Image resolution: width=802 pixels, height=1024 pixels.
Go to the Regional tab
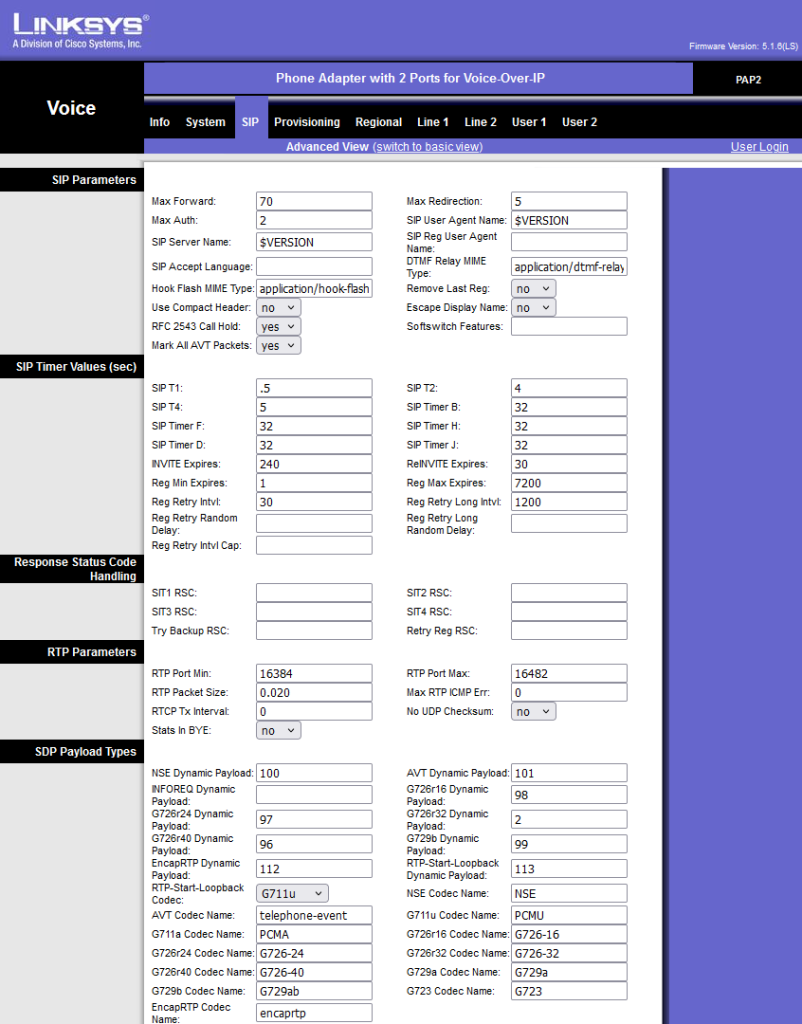378,122
